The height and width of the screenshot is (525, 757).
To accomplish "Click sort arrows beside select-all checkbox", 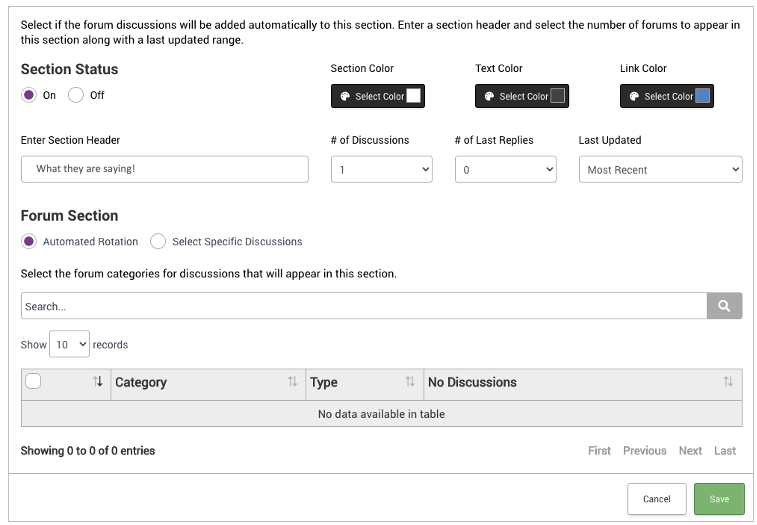I will 98,382.
